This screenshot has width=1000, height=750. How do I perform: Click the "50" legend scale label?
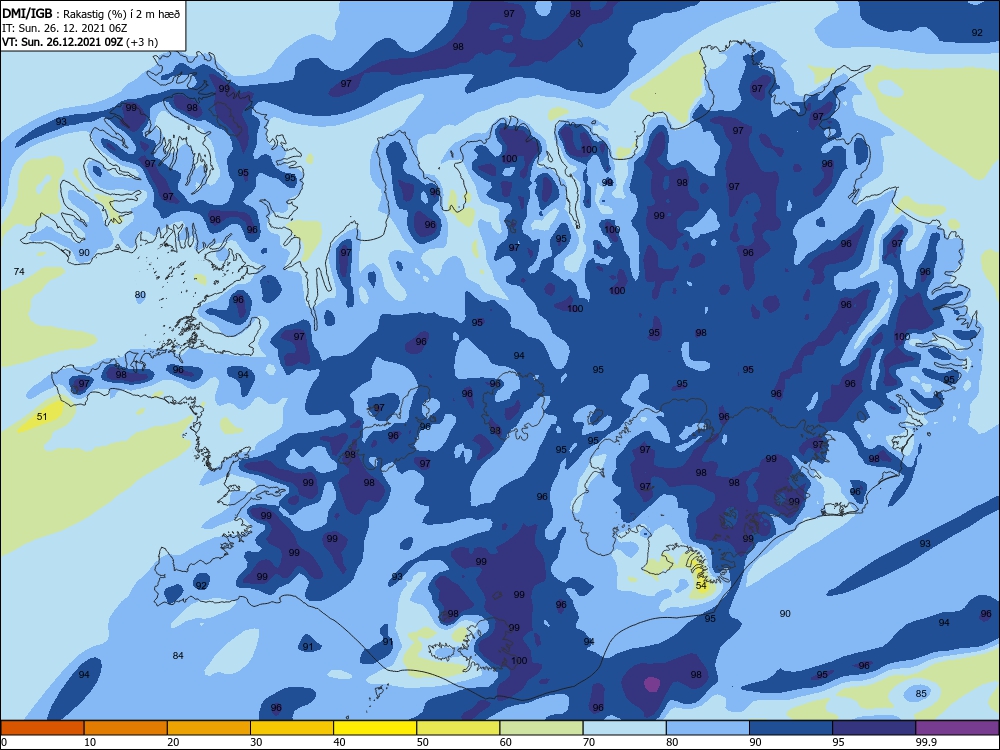(x=423, y=742)
